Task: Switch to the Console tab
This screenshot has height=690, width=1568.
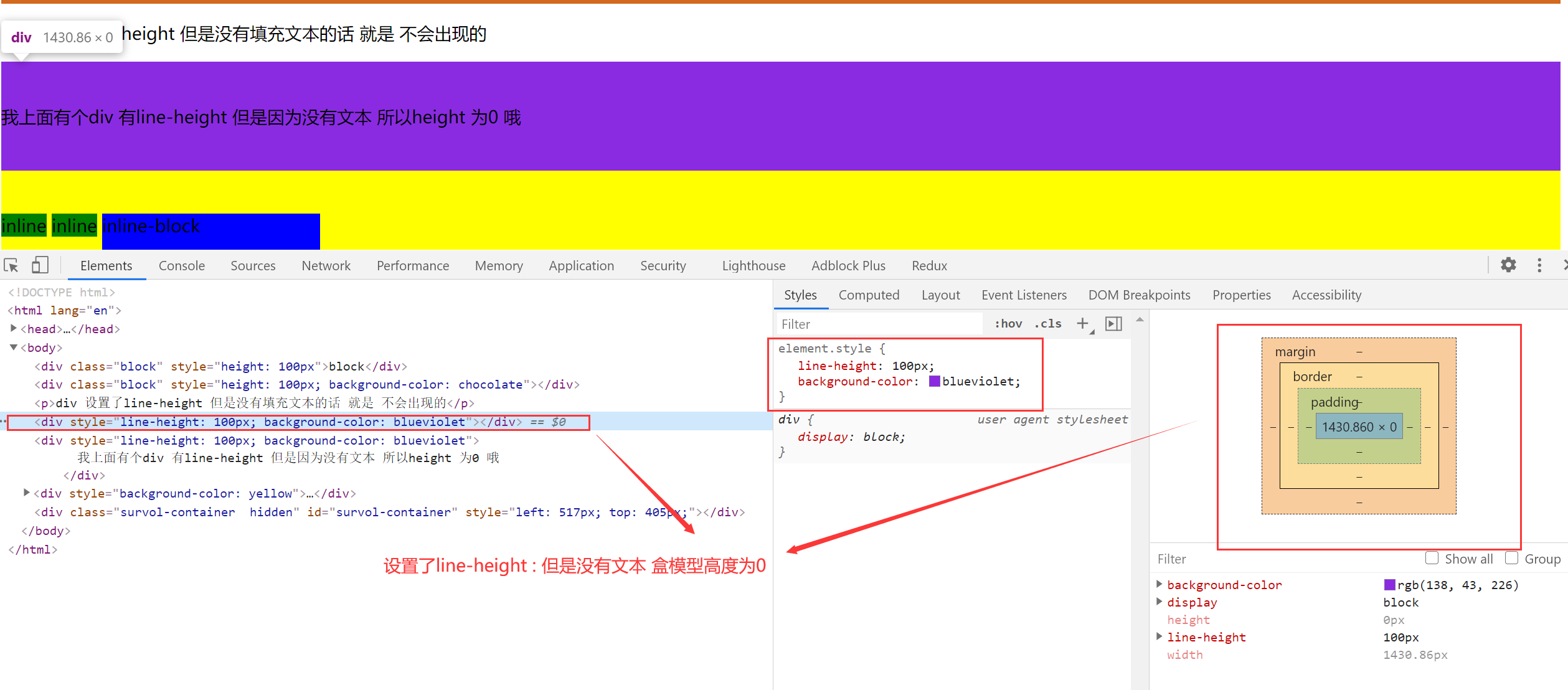Action: (x=181, y=266)
